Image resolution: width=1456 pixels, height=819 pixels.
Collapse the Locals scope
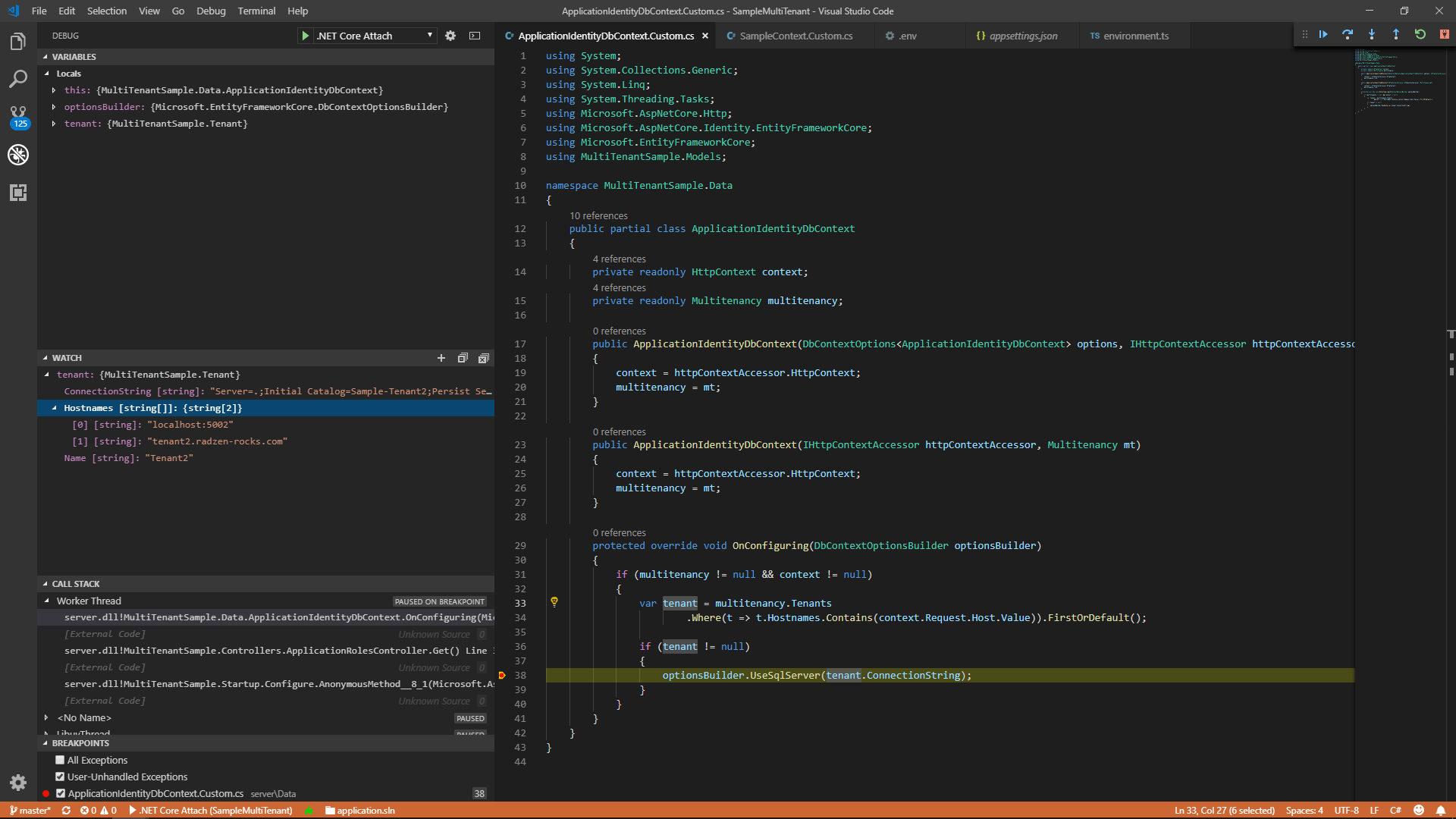click(47, 74)
